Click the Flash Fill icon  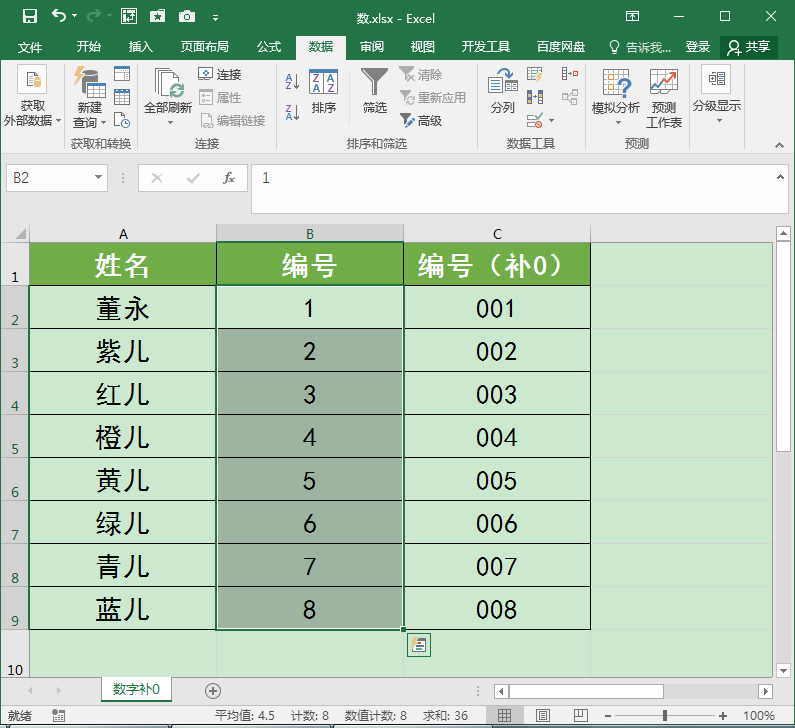(x=534, y=75)
